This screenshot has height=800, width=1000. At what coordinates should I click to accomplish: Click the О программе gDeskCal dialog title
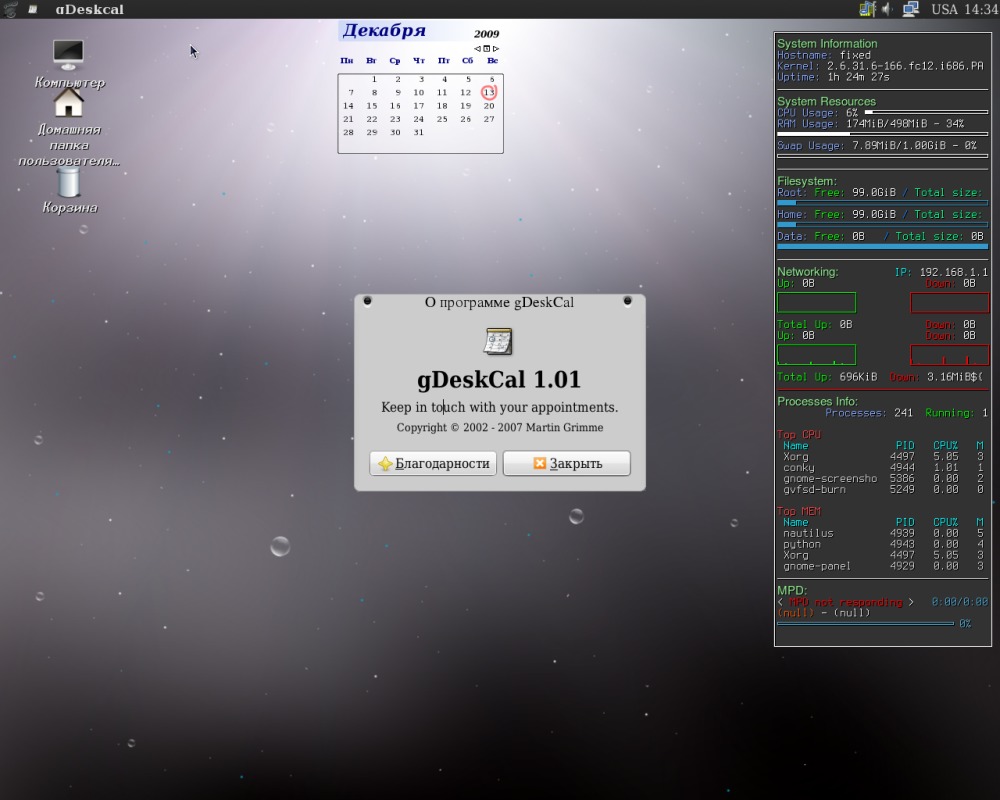click(499, 302)
